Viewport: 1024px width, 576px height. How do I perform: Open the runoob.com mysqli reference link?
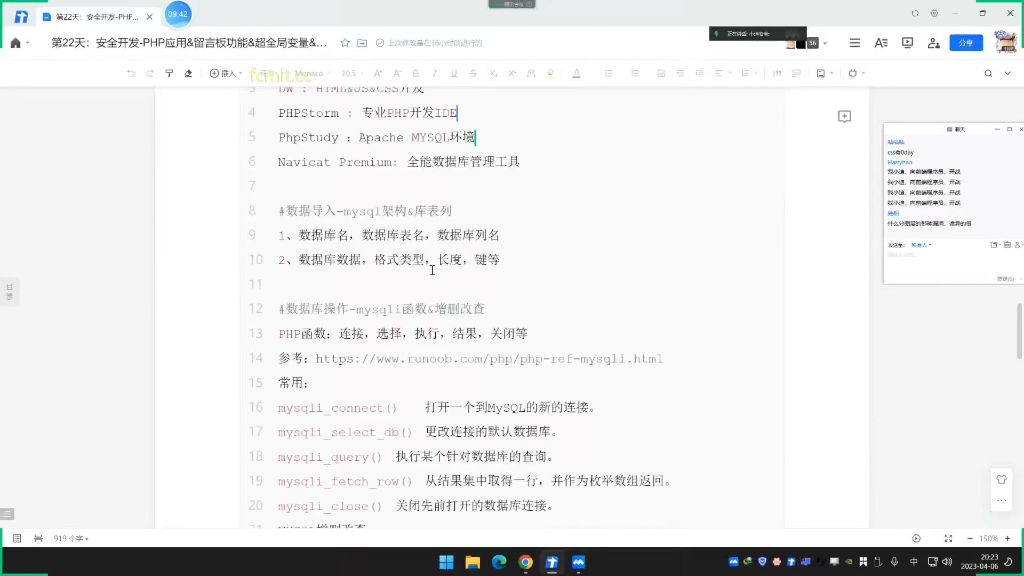tap(489, 359)
